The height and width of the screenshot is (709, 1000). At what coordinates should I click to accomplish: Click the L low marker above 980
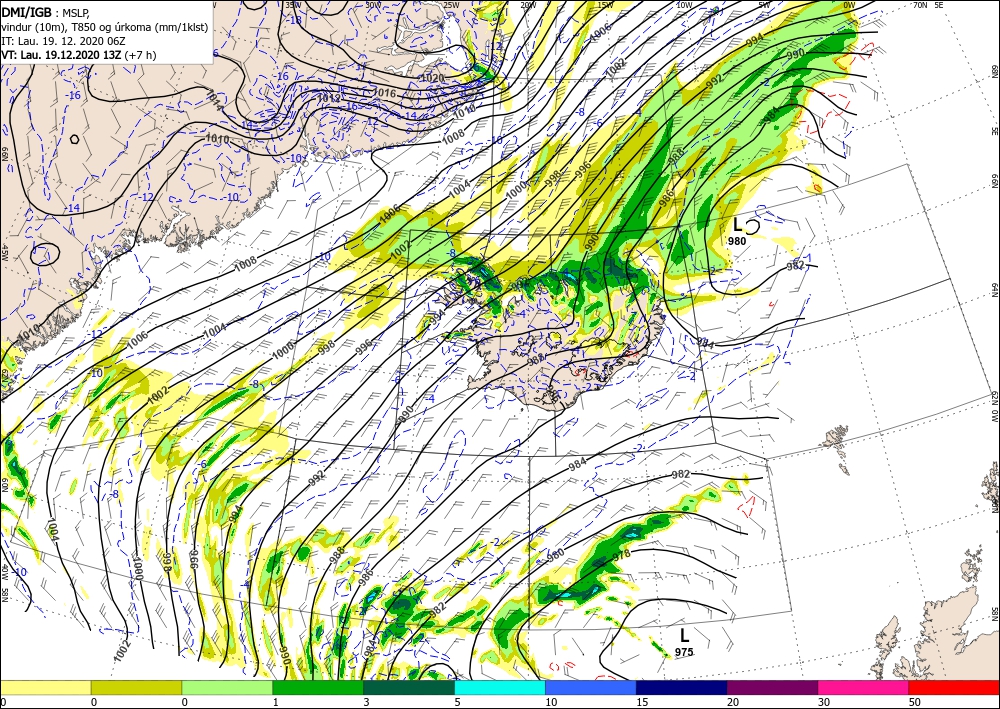(737, 225)
